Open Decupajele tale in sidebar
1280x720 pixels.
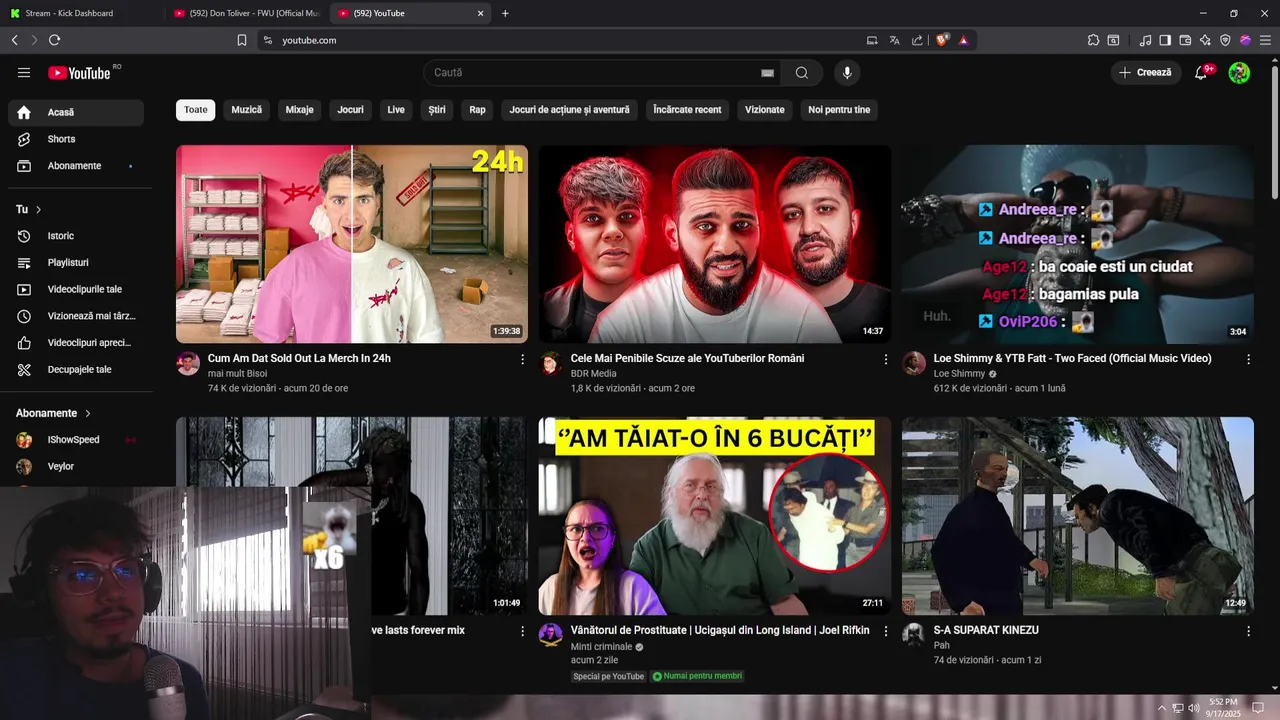(76, 369)
